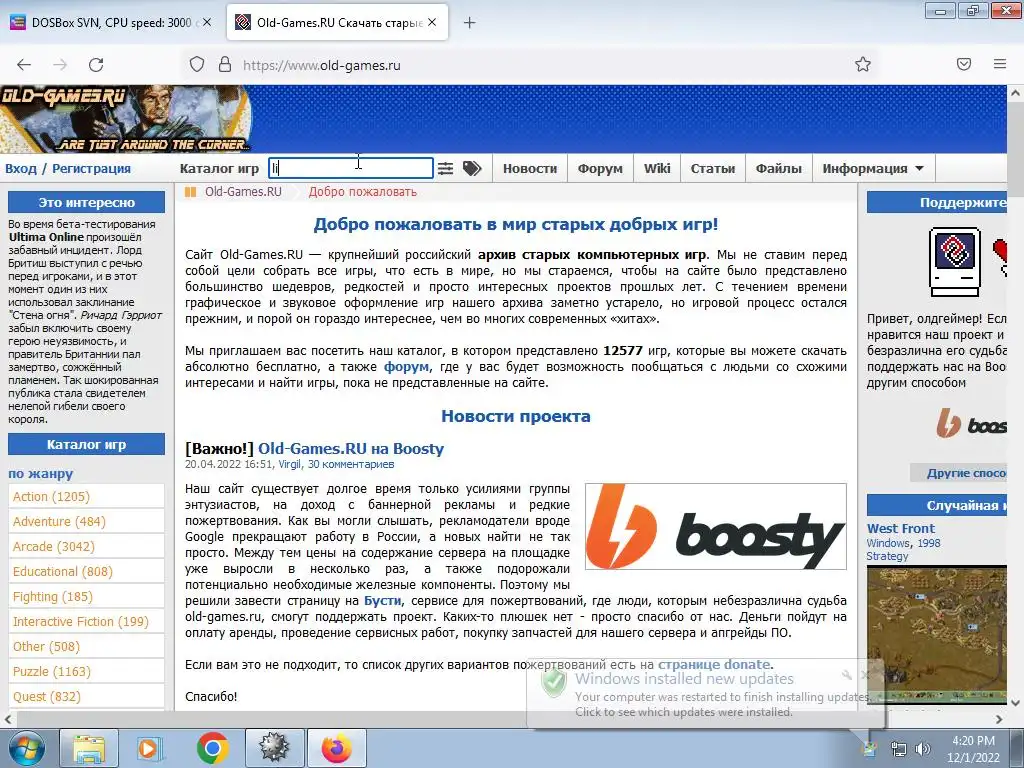Select the Educational (808) genre
Screen dimensions: 1024x768
[x=86, y=571]
